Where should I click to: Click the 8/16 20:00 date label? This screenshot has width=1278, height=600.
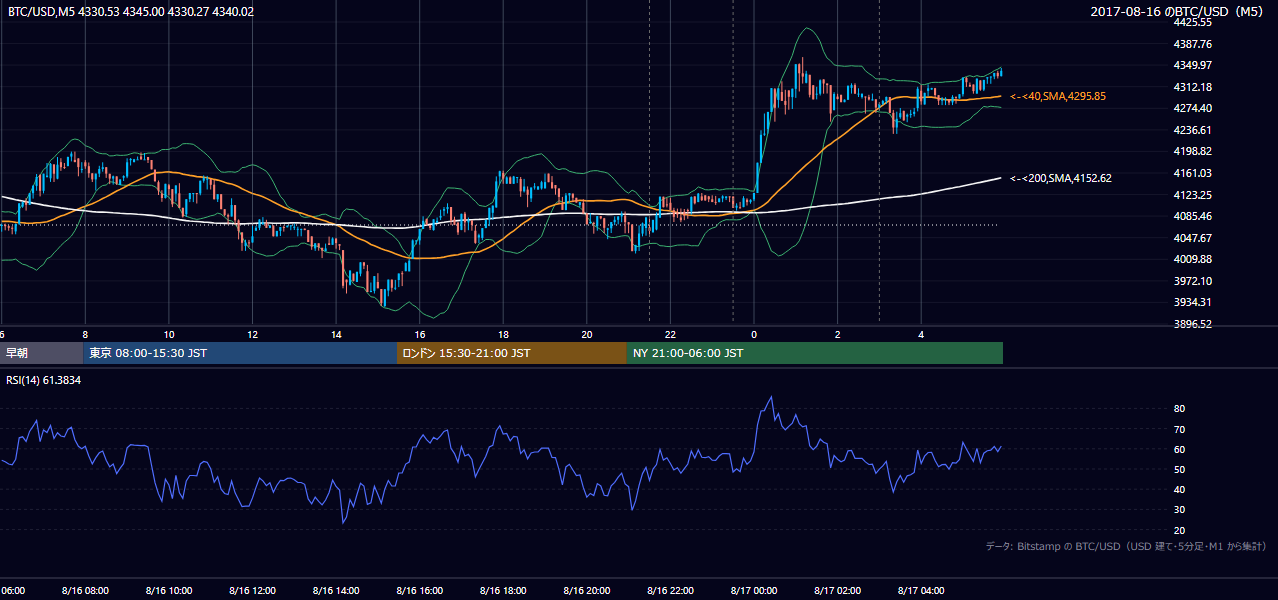587,591
